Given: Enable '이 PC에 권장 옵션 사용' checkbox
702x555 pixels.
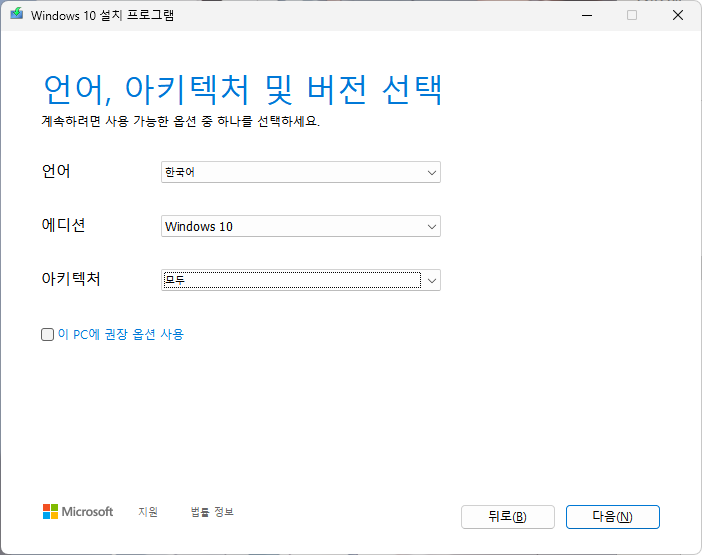Looking at the screenshot, I should (x=47, y=334).
